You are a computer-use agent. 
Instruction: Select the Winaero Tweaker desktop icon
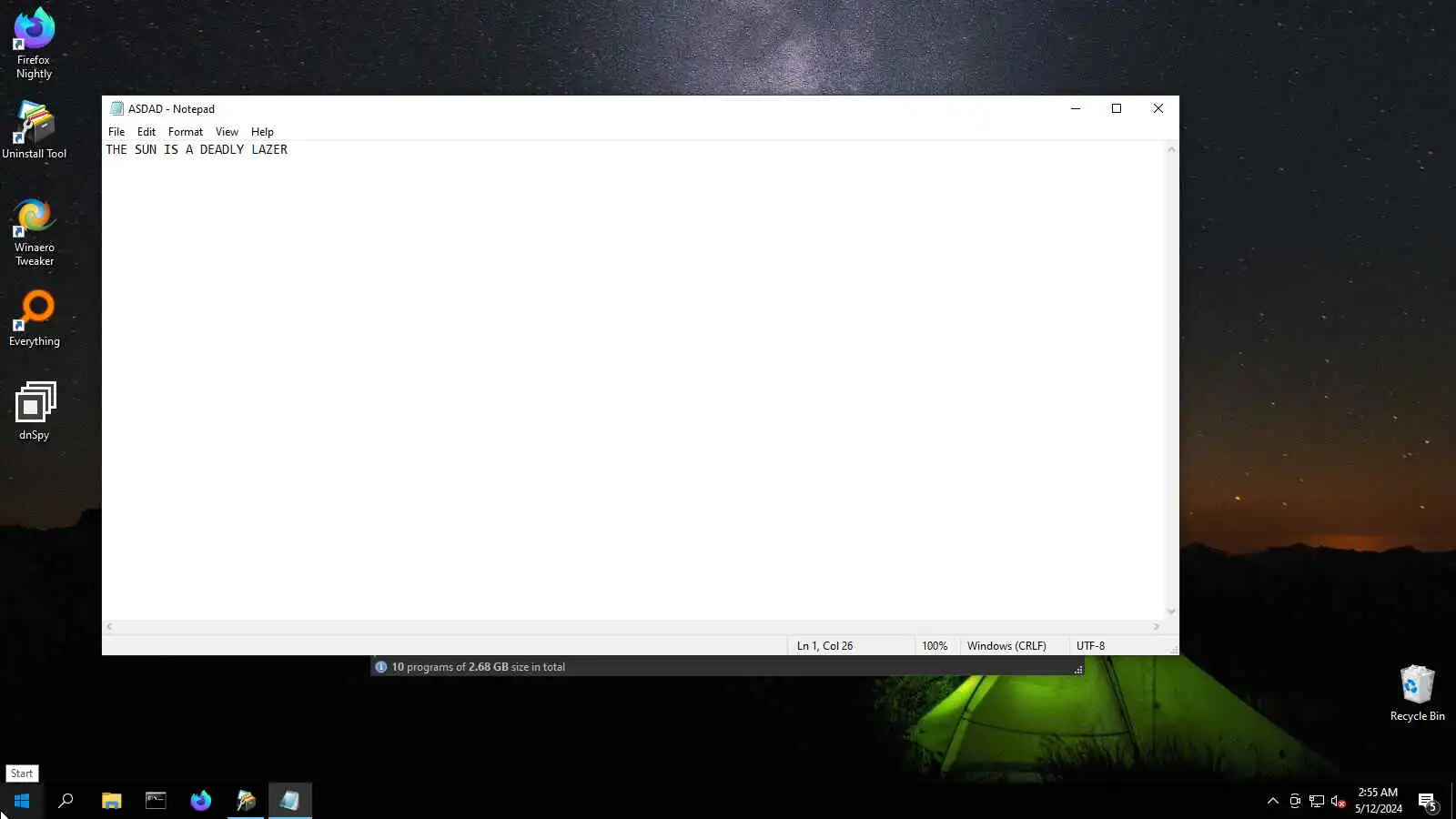34,233
